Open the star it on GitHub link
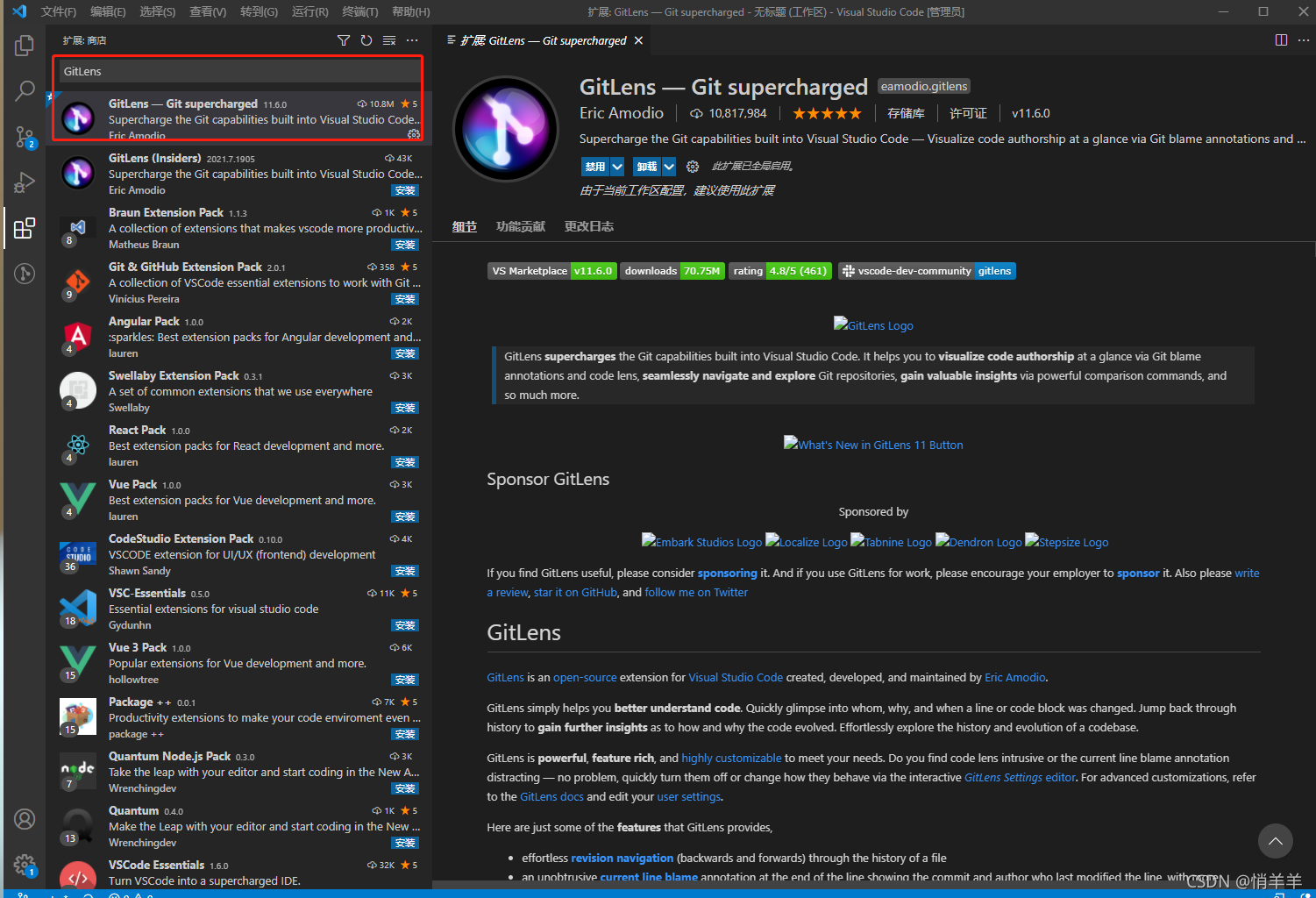Viewport: 1316px width, 898px height. (575, 592)
